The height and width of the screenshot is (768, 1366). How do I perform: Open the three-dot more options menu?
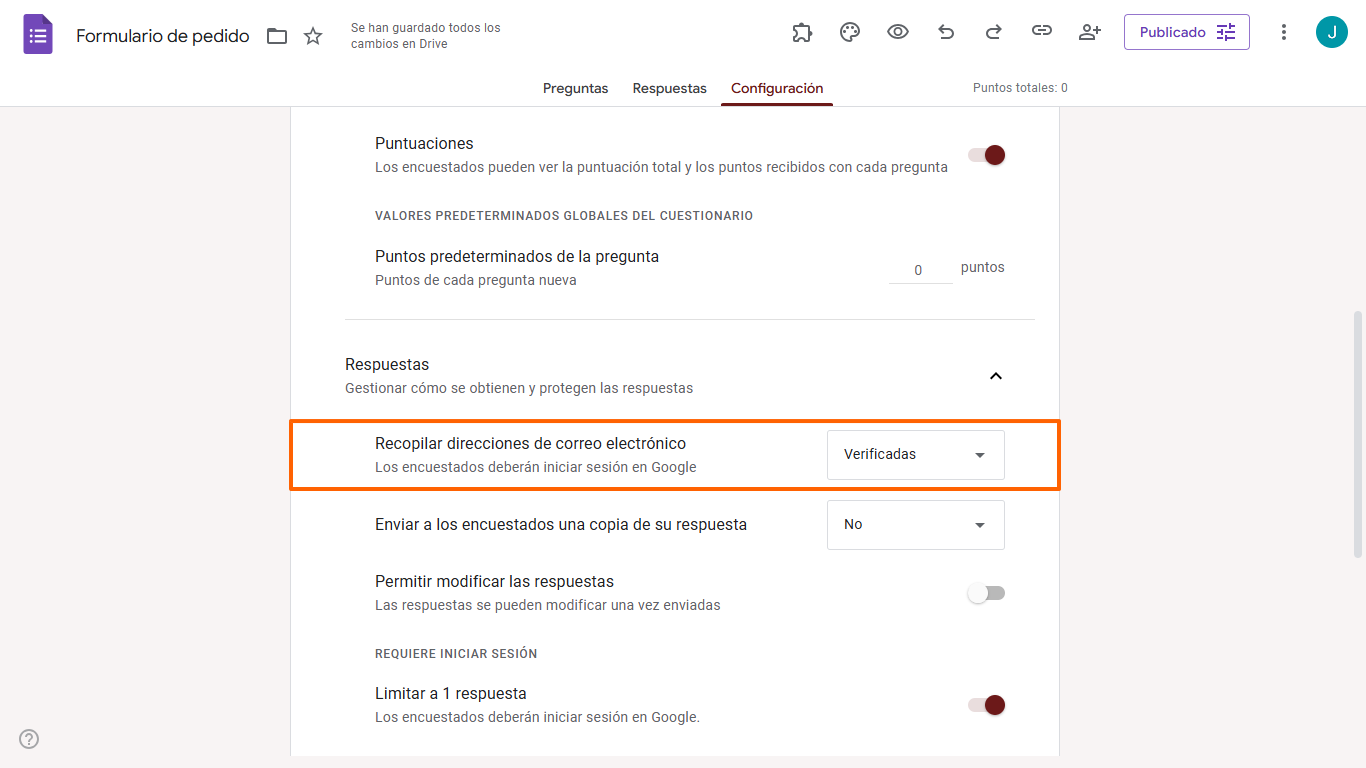(x=1284, y=32)
